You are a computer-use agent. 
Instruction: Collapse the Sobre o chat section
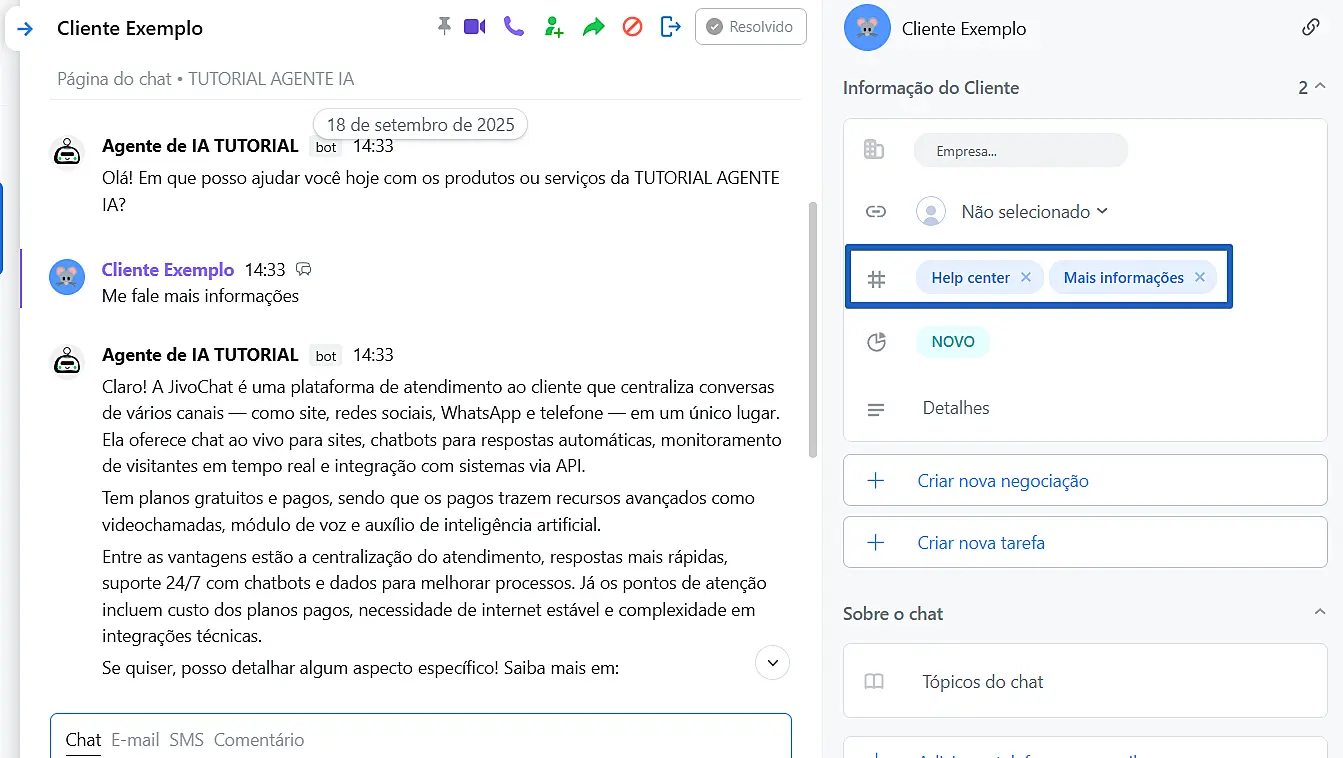tap(1319, 612)
